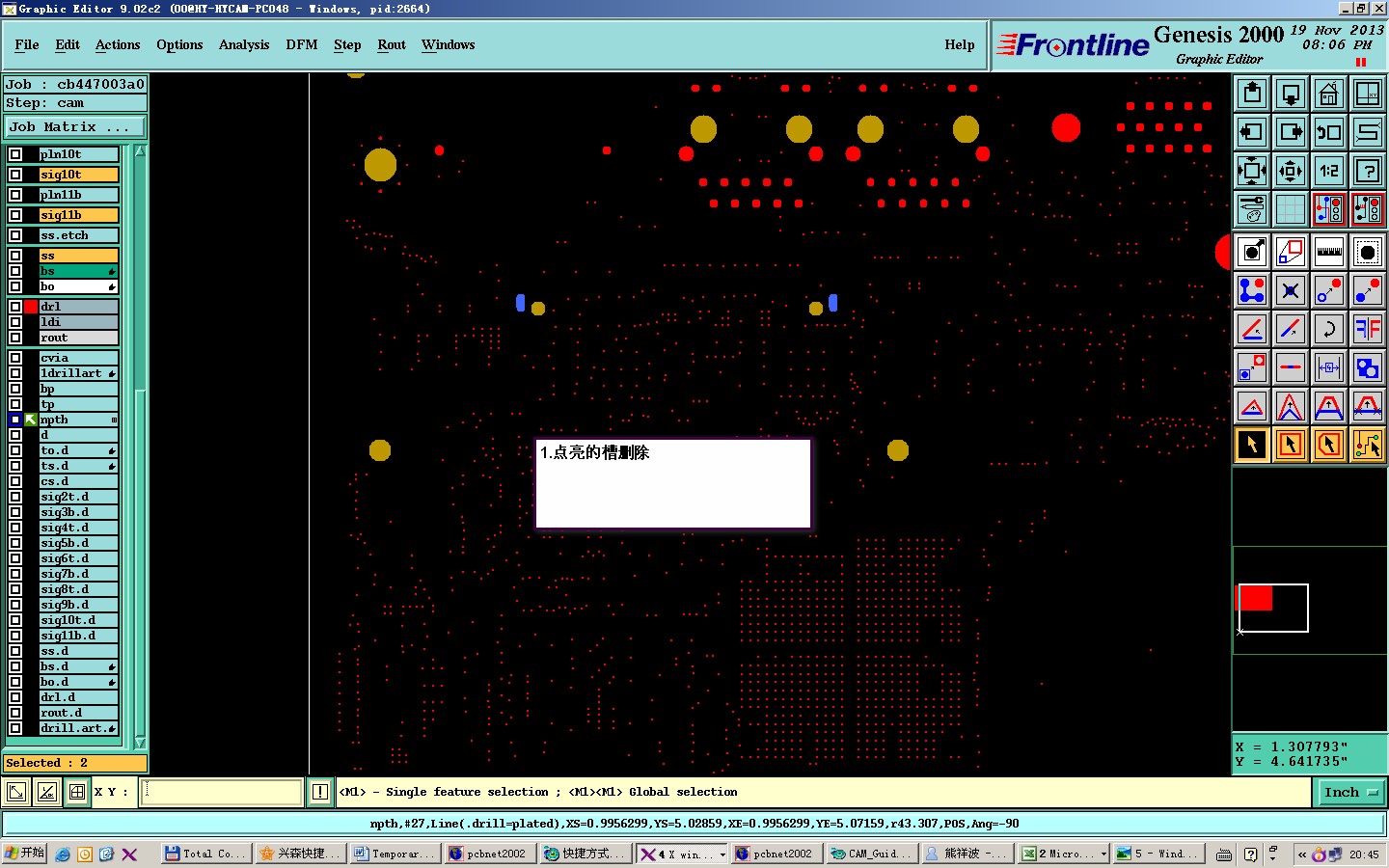The width and height of the screenshot is (1389, 868).
Task: Select the mirror F tool icon
Action: pos(1368,329)
